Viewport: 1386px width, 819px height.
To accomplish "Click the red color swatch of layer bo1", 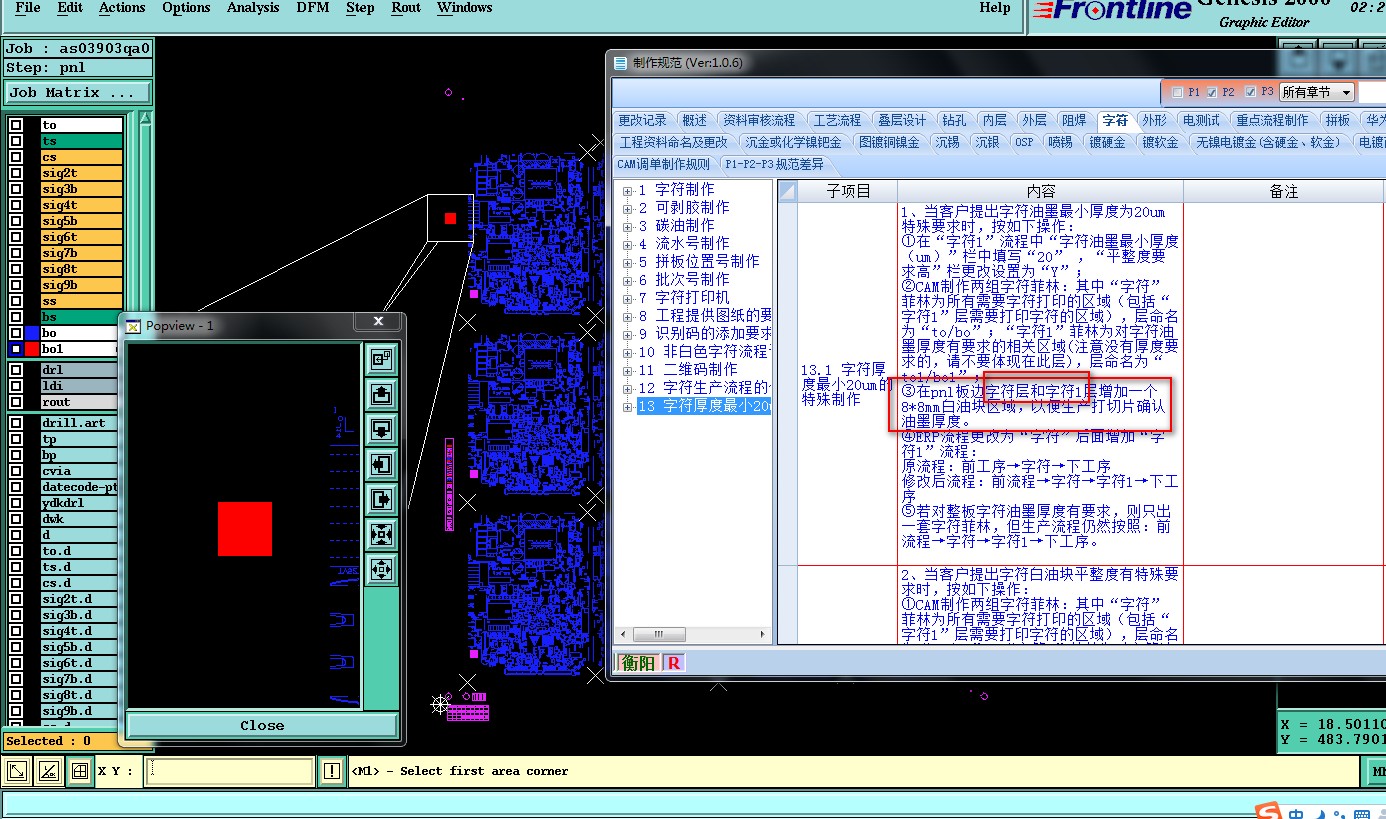I will pyautogui.click(x=32, y=349).
